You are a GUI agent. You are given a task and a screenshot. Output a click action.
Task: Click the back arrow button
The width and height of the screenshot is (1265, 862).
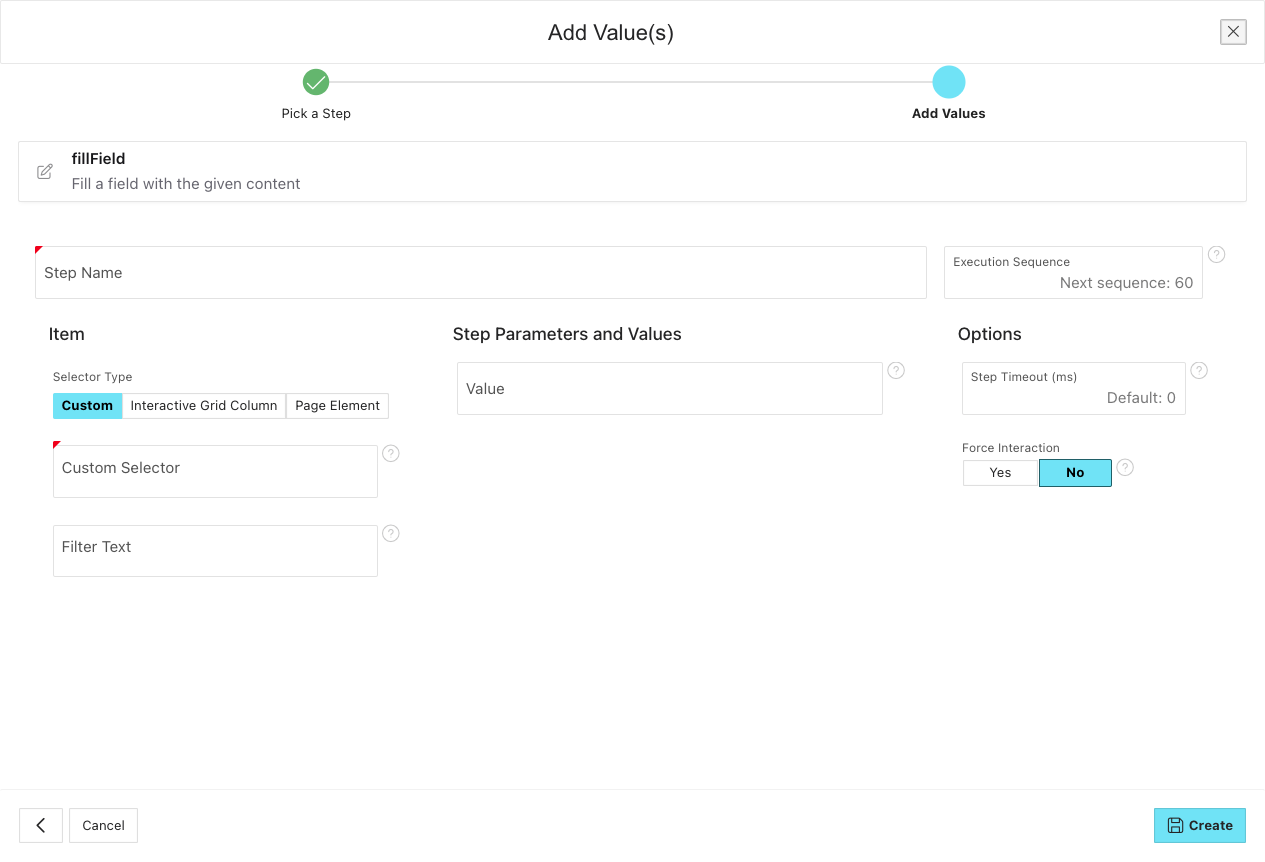coord(41,825)
